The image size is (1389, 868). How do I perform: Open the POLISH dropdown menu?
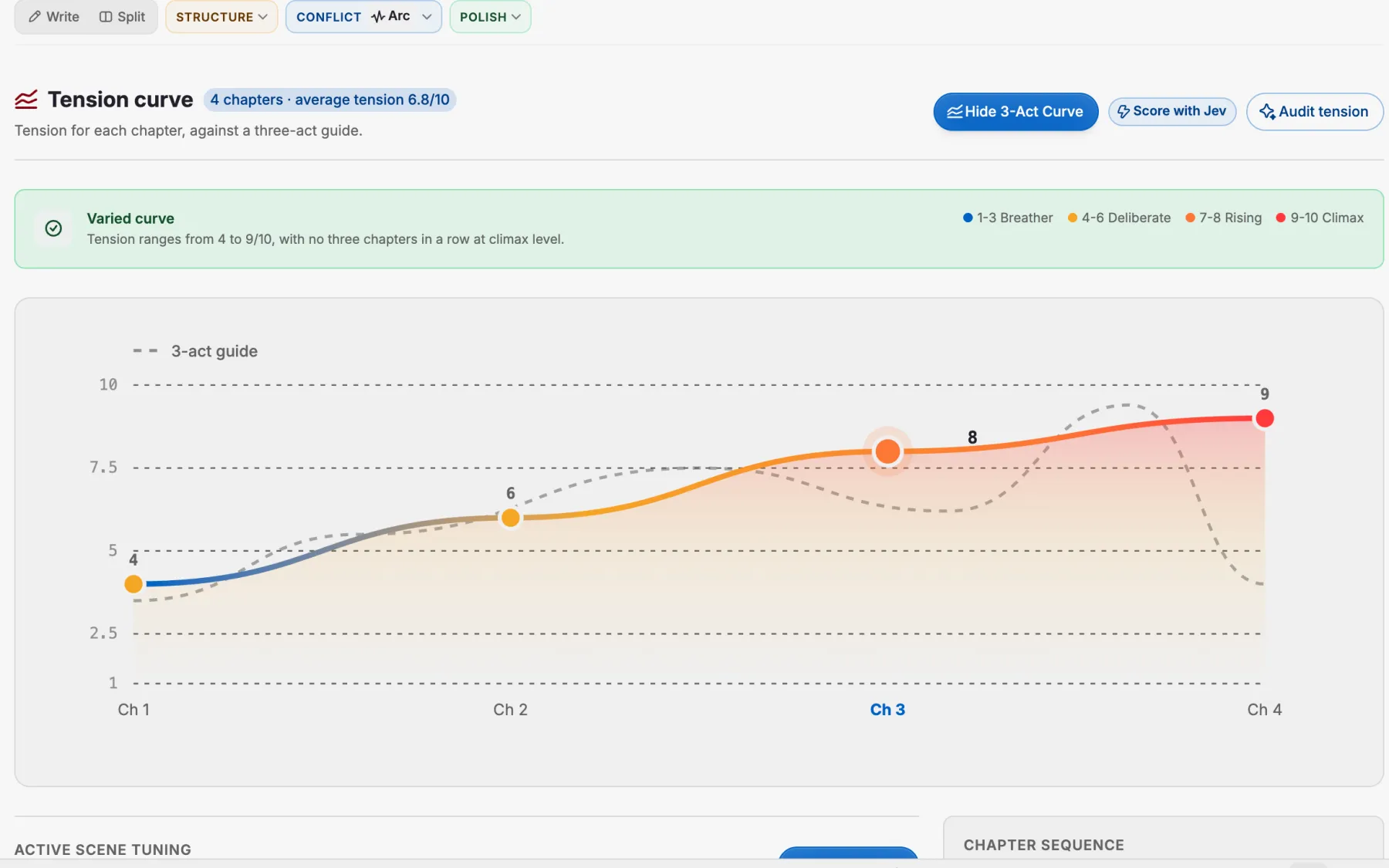pyautogui.click(x=490, y=16)
